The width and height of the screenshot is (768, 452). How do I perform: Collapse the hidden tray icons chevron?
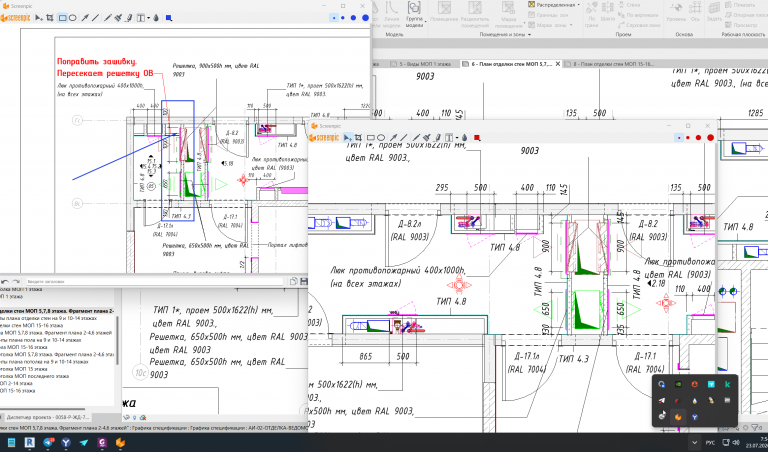click(694, 442)
